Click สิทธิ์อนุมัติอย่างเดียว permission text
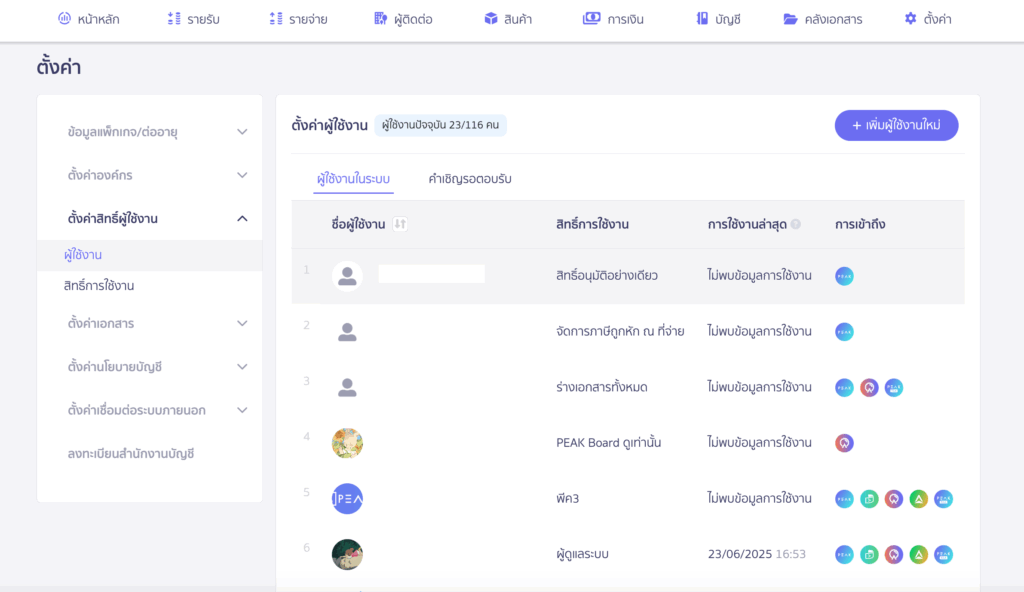The height and width of the screenshot is (592, 1024). (x=607, y=276)
